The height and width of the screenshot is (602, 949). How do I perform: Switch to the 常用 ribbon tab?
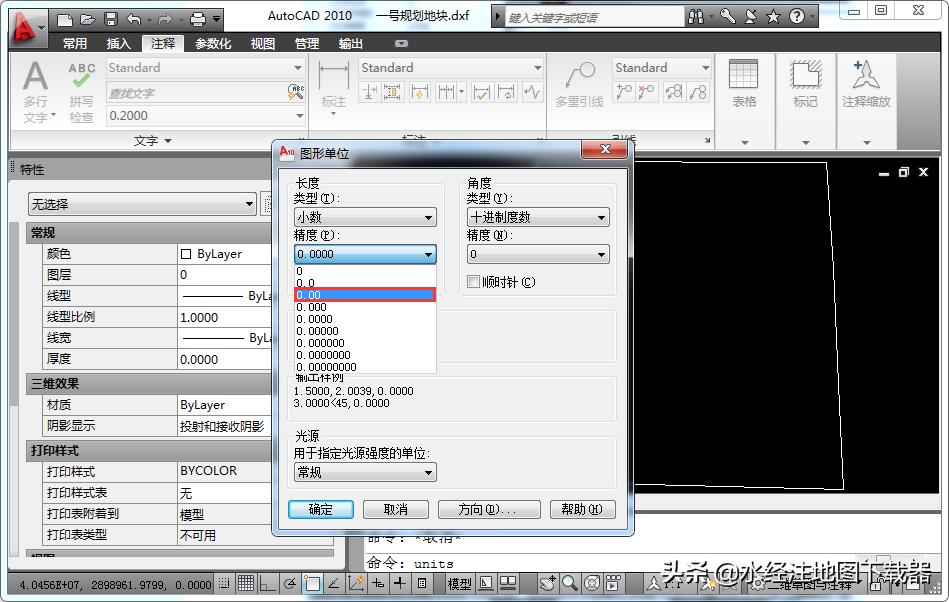pyautogui.click(x=75, y=44)
